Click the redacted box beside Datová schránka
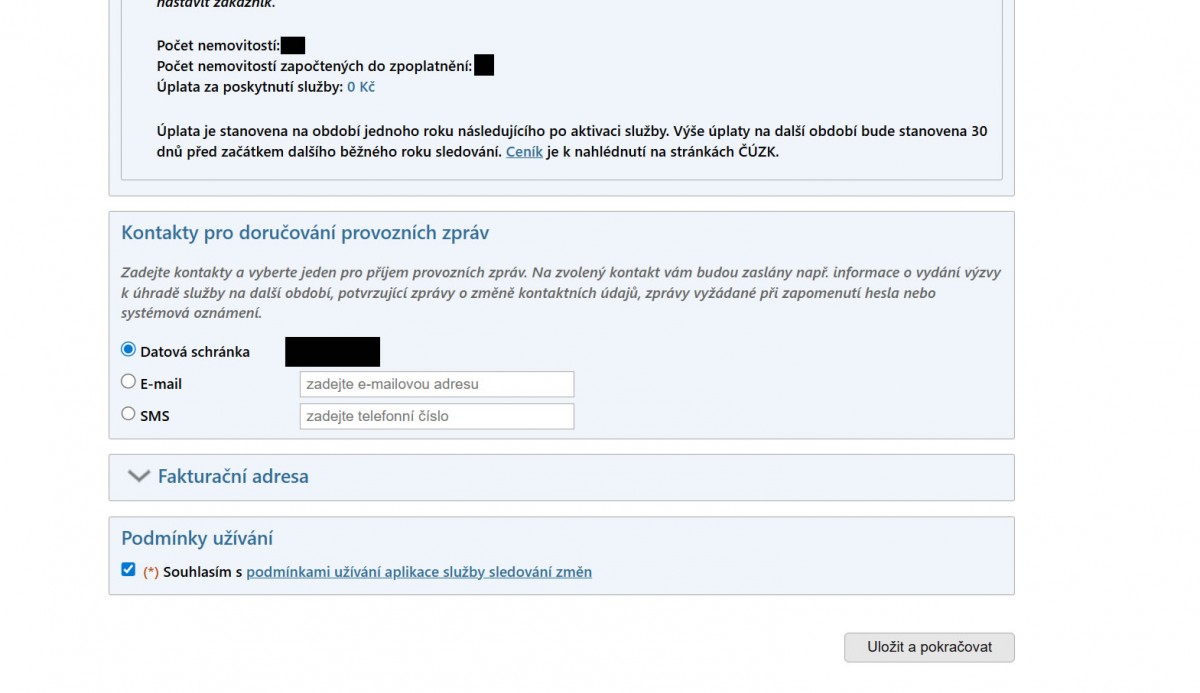This screenshot has width=1200, height=693. pyautogui.click(x=332, y=352)
